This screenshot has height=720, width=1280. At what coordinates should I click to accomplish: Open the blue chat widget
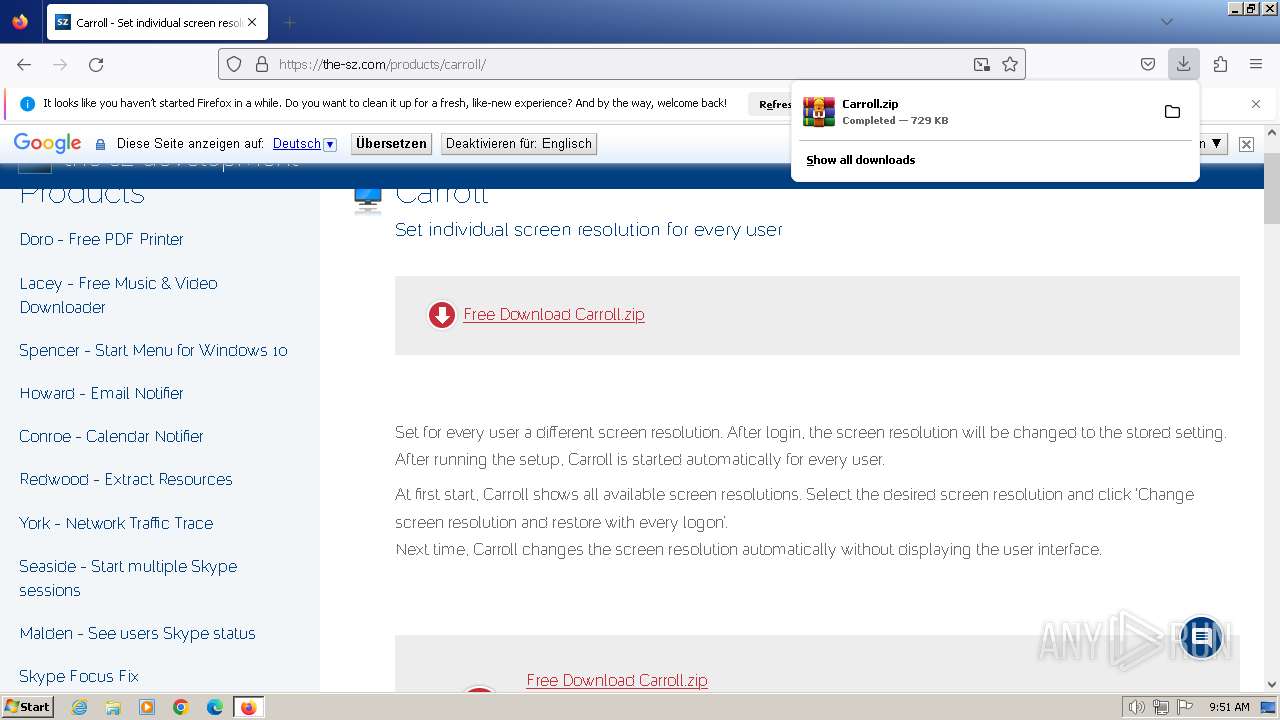pos(1202,636)
